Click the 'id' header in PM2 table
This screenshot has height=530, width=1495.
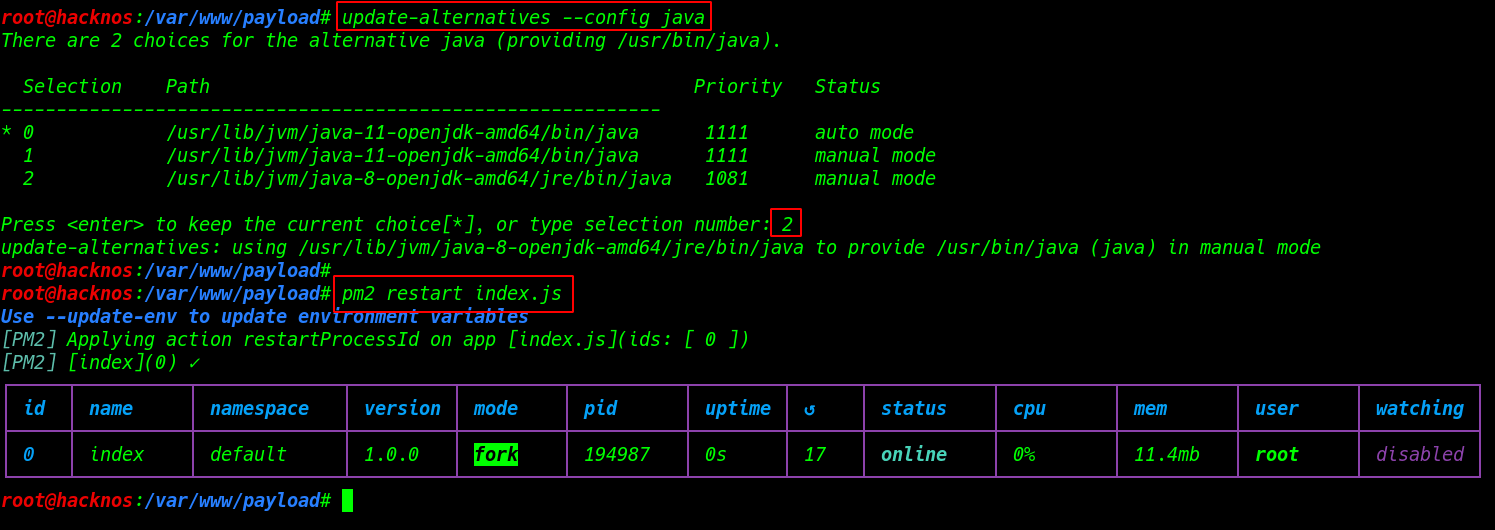[34, 408]
